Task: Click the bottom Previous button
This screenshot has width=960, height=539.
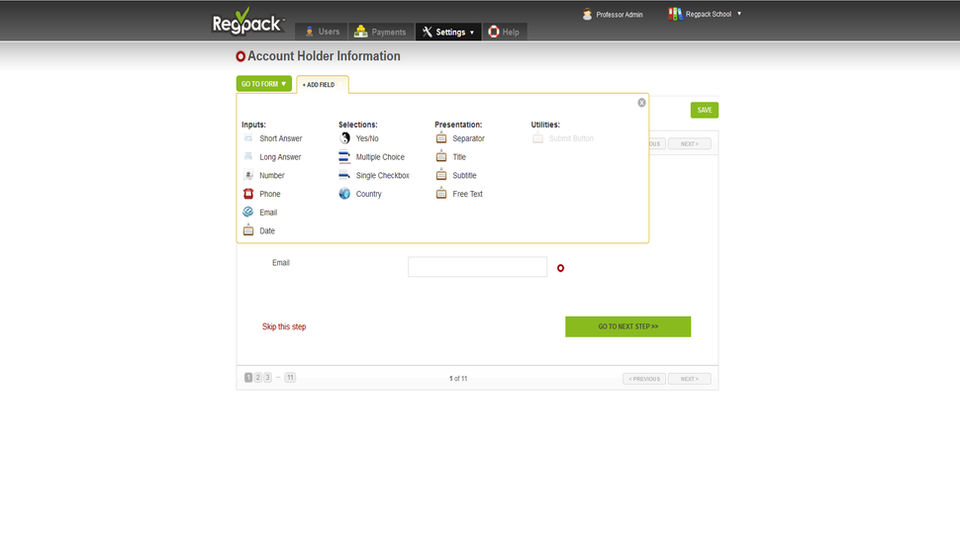Action: pyautogui.click(x=644, y=379)
